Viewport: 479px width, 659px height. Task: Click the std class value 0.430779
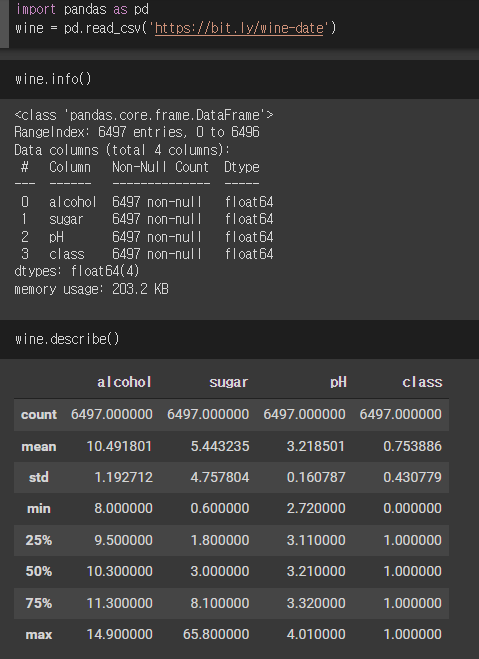point(413,477)
